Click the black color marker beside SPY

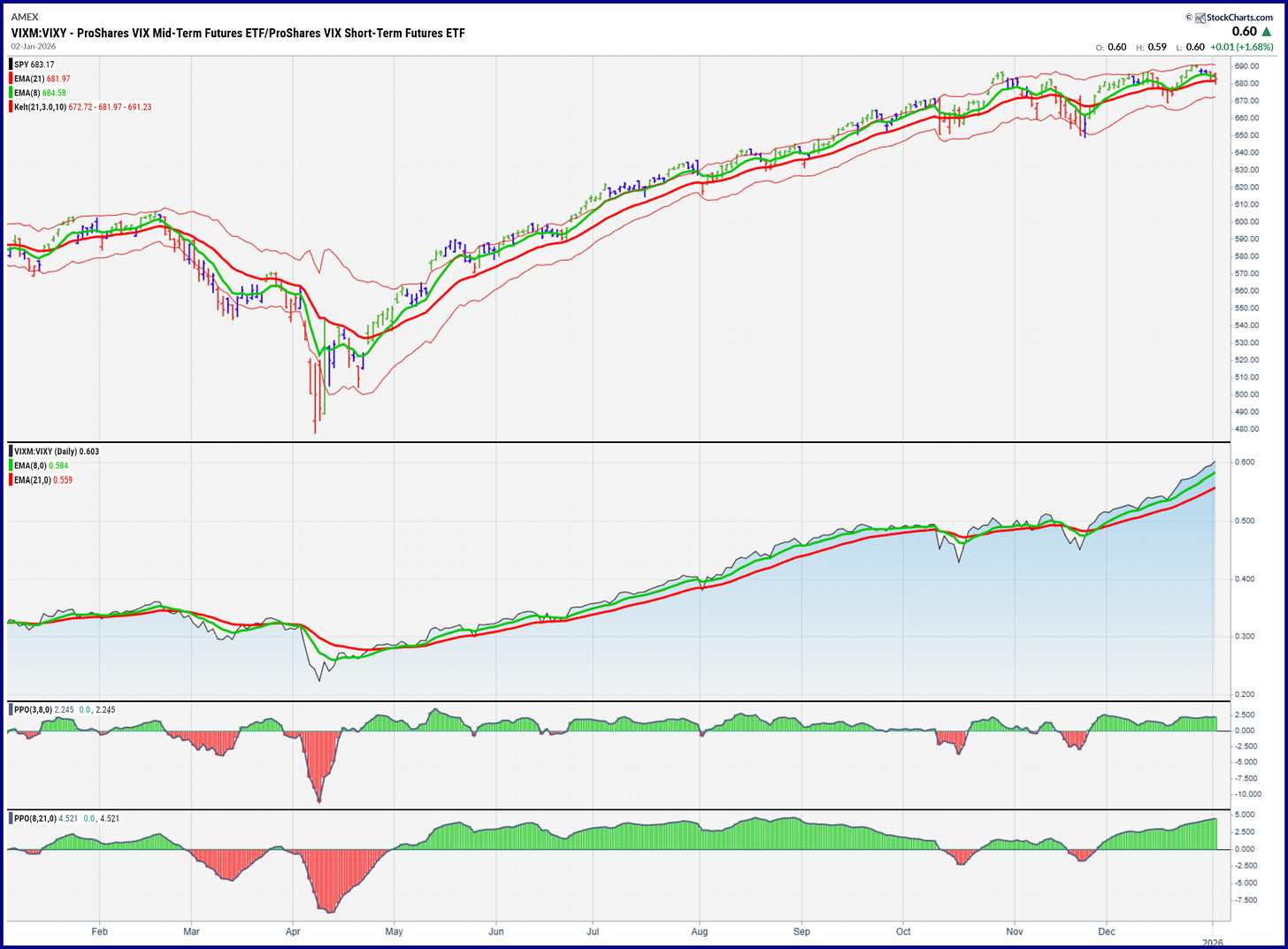click(11, 65)
